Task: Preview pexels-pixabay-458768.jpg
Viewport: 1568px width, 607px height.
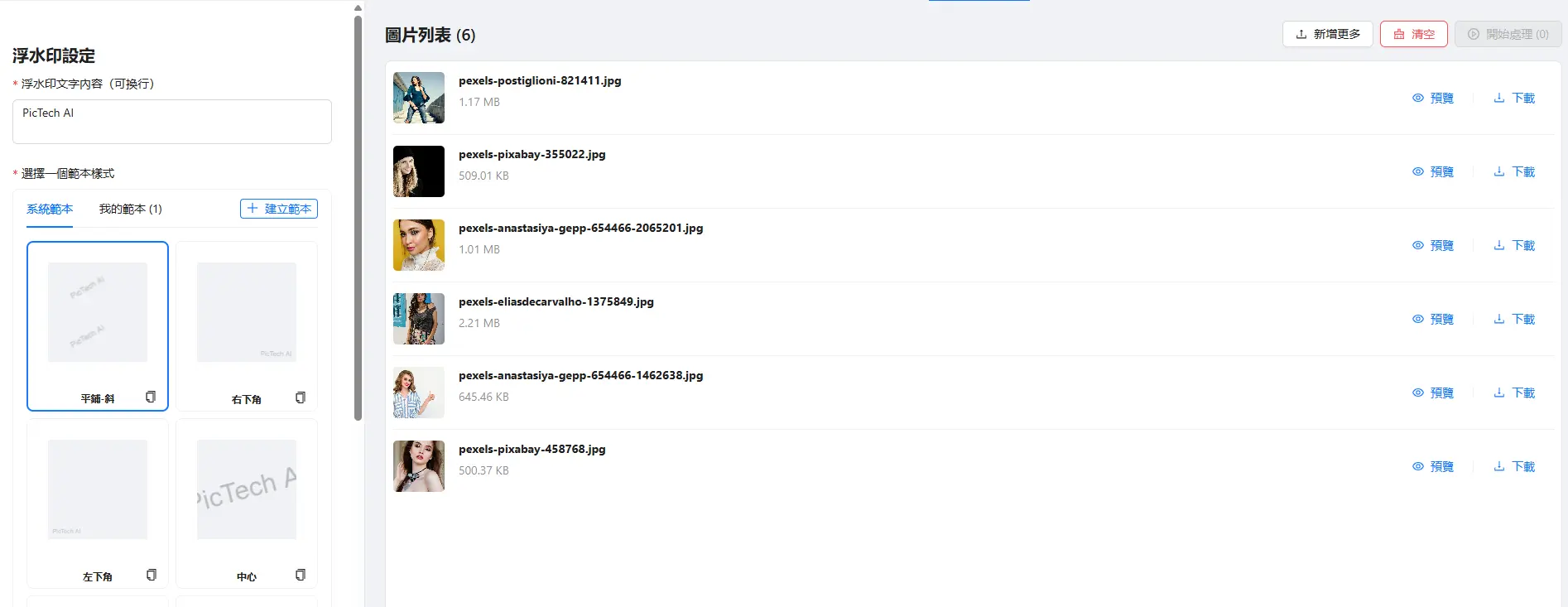Action: click(1433, 466)
